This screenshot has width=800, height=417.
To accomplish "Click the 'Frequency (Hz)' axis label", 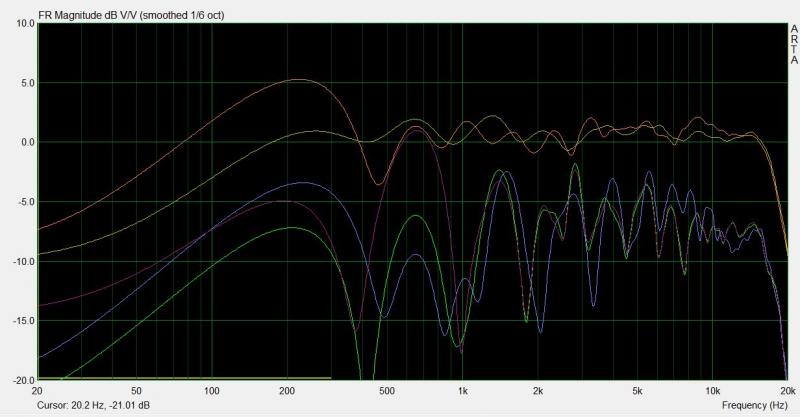I will click(754, 405).
